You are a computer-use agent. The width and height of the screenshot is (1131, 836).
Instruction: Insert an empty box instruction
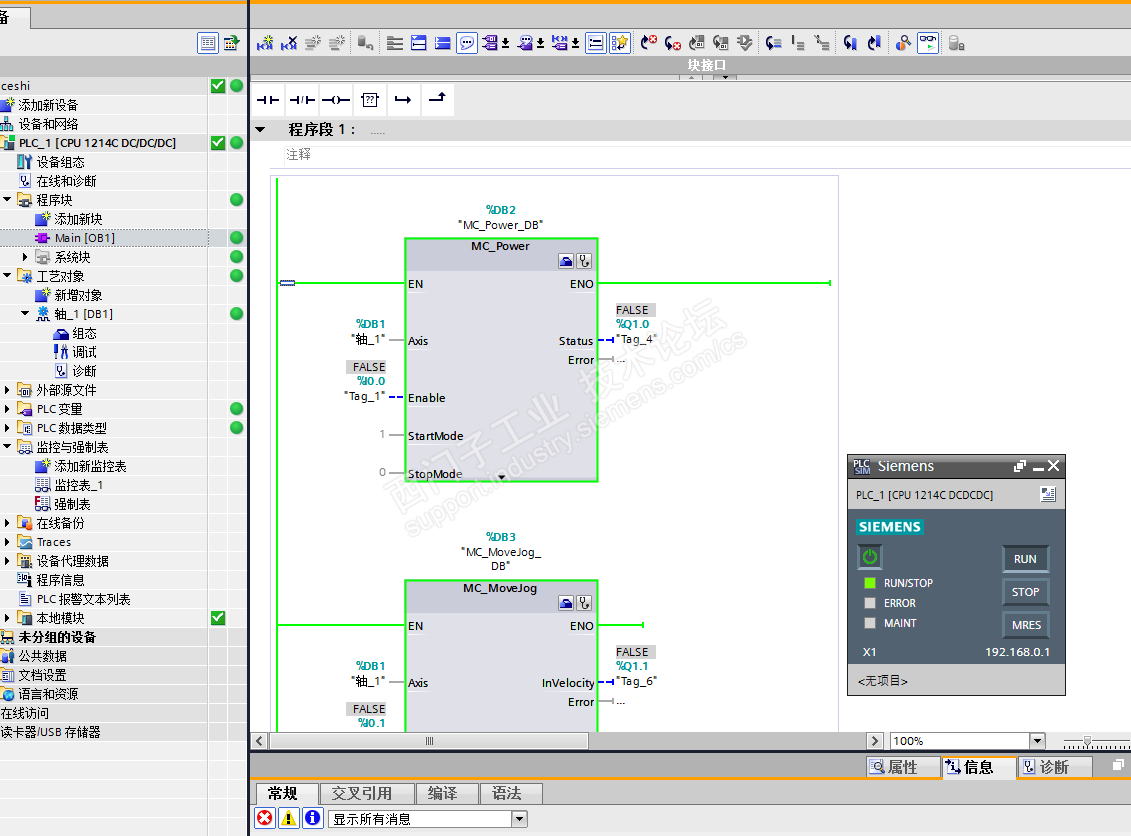click(x=370, y=100)
